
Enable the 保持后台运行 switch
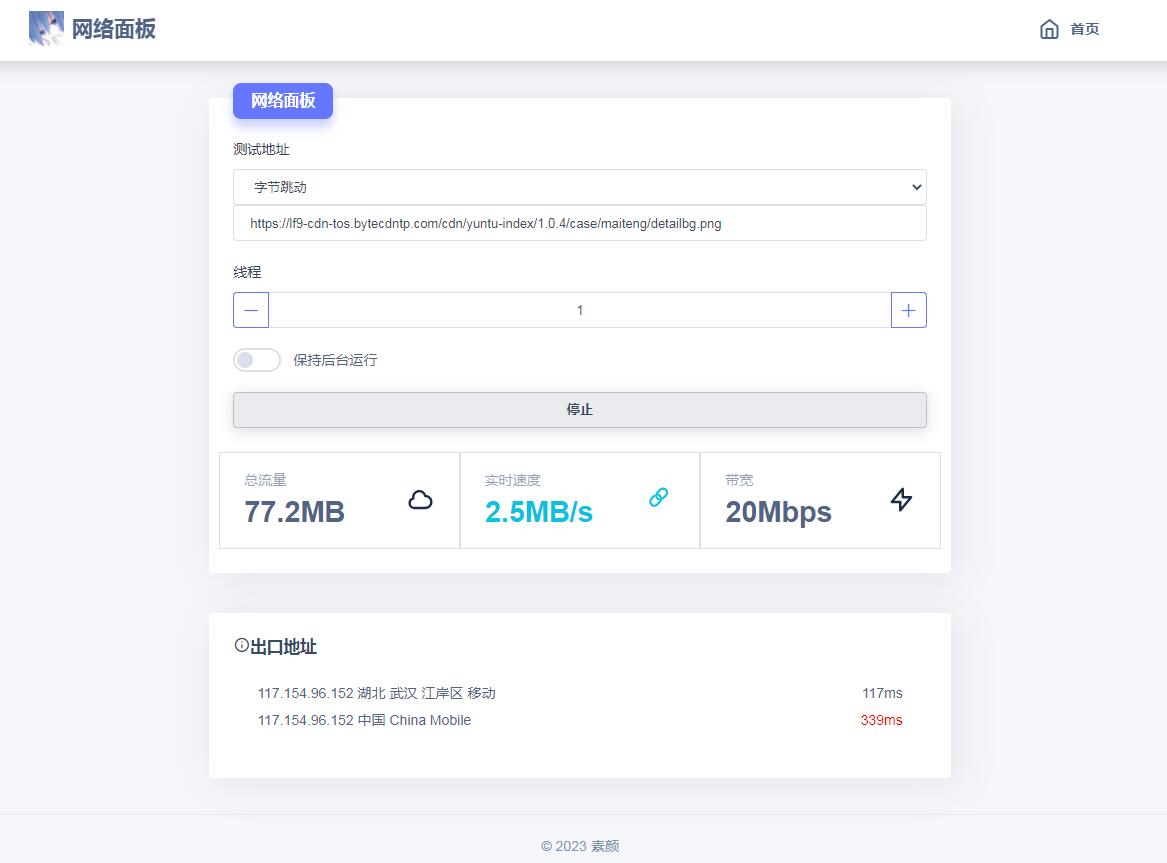click(x=256, y=359)
